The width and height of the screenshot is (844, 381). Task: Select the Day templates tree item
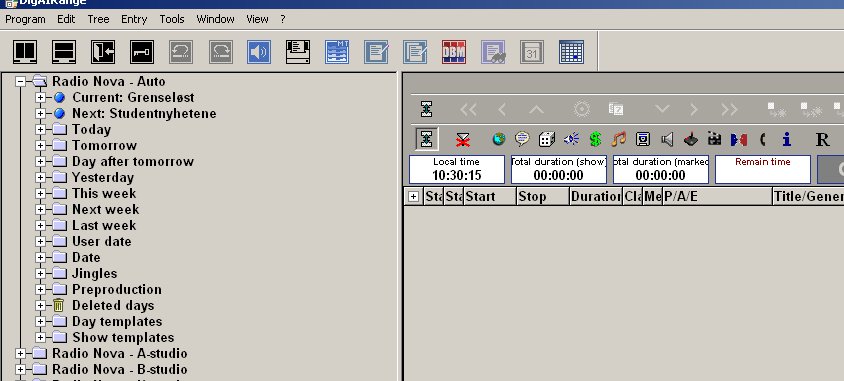point(117,321)
